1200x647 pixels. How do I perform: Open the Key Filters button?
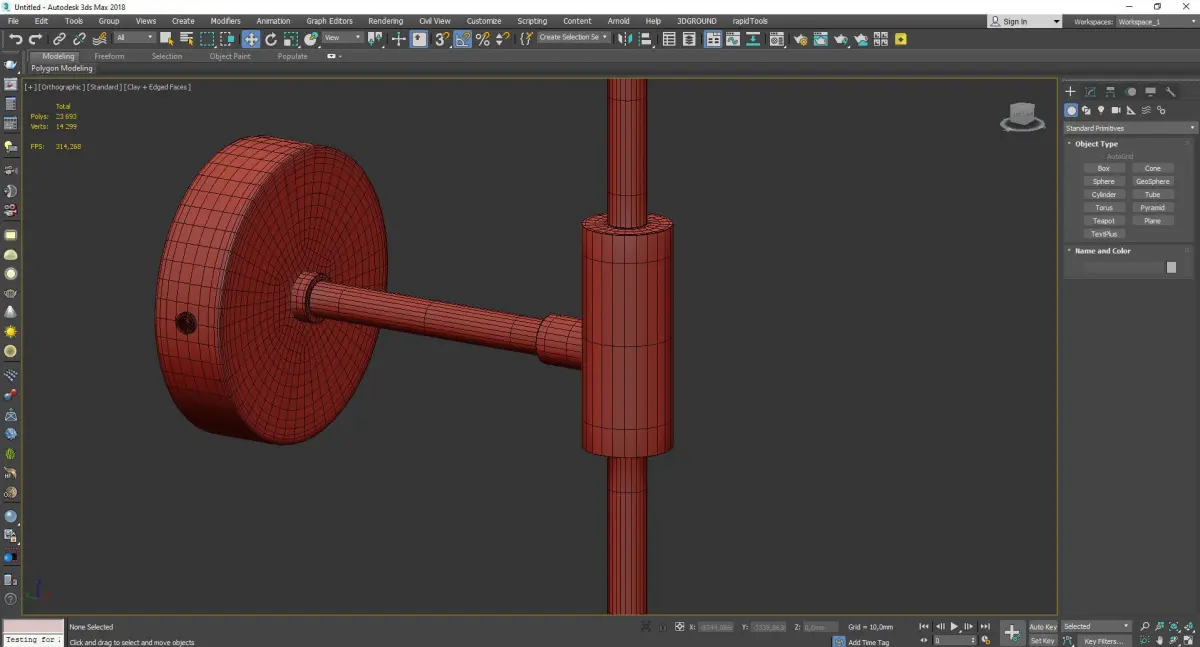pos(1103,641)
